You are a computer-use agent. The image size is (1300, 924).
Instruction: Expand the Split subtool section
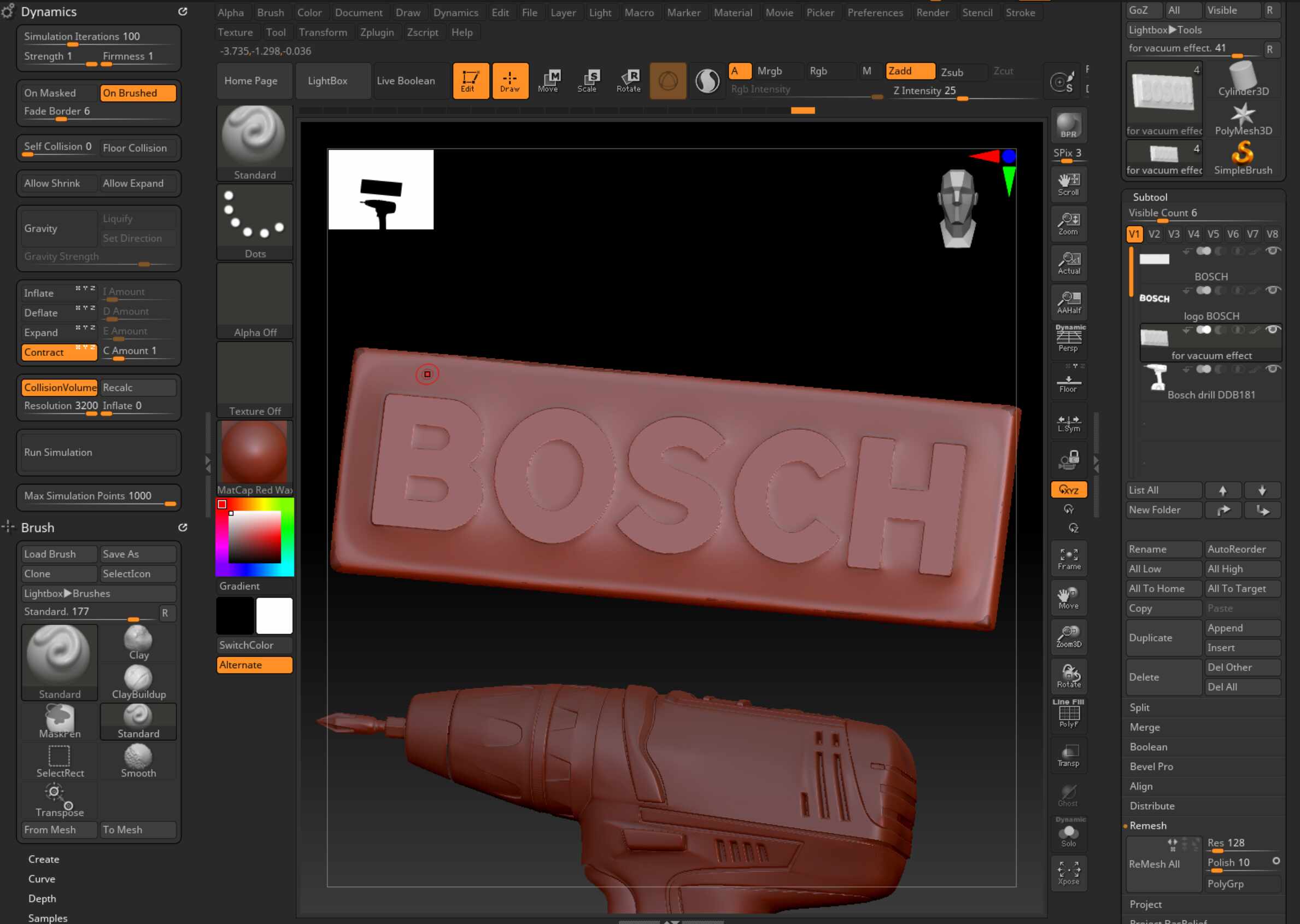click(x=1140, y=707)
